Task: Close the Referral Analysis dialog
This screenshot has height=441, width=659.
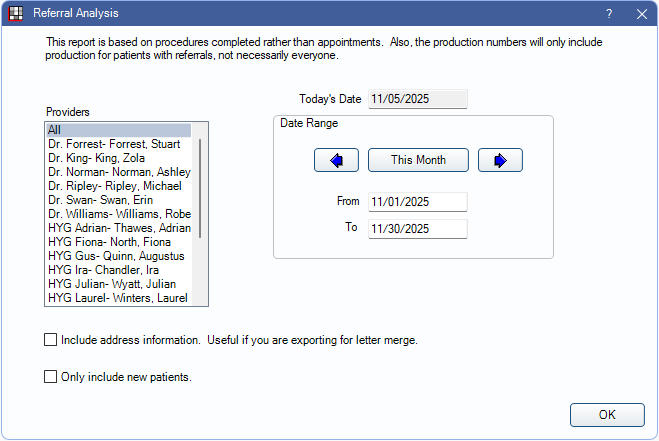Action: point(641,14)
